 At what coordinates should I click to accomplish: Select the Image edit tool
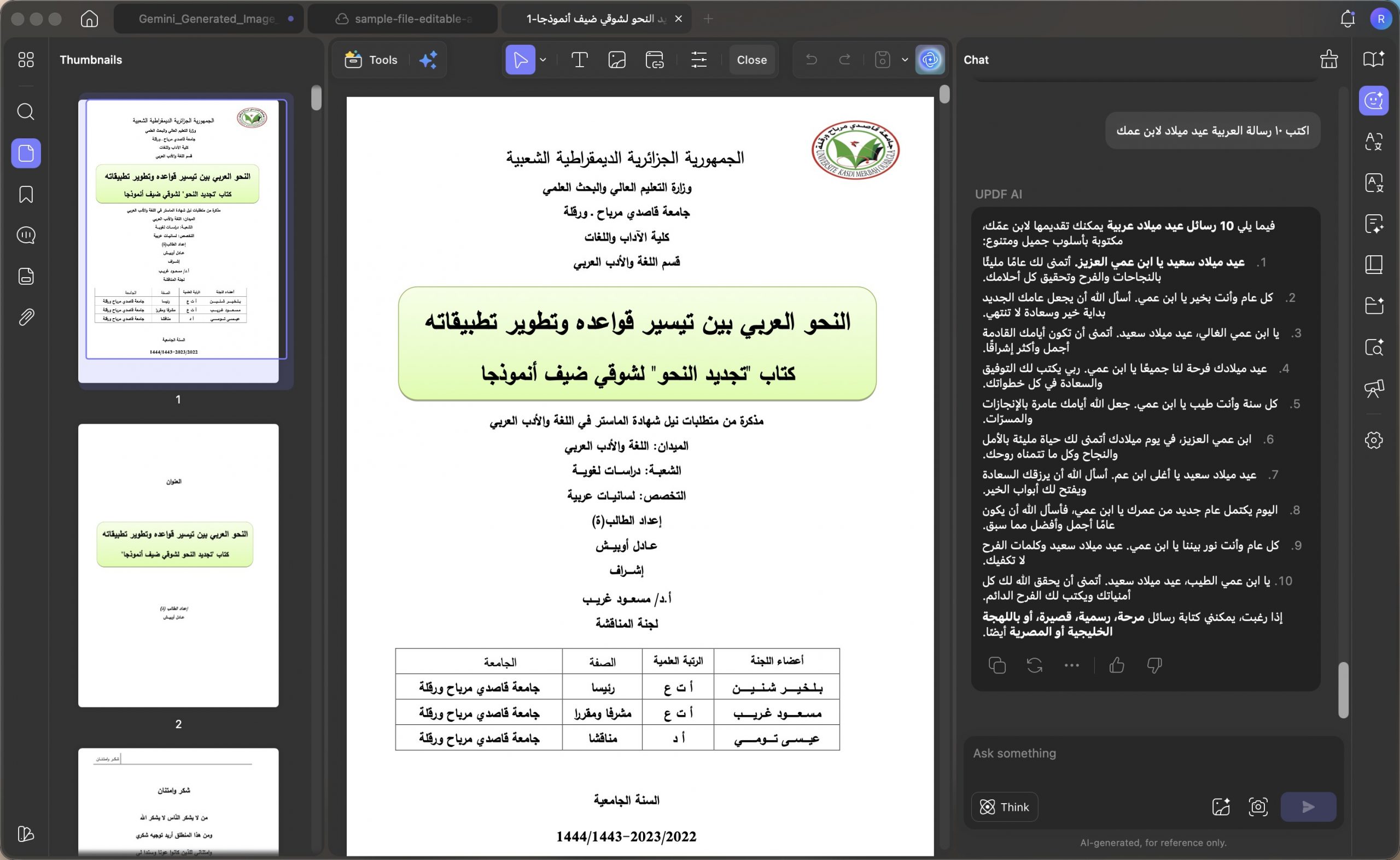click(617, 60)
